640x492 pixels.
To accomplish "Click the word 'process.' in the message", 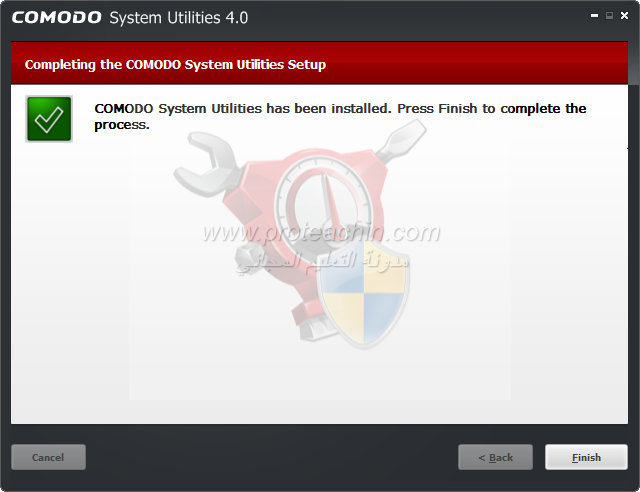I will 122,125.
